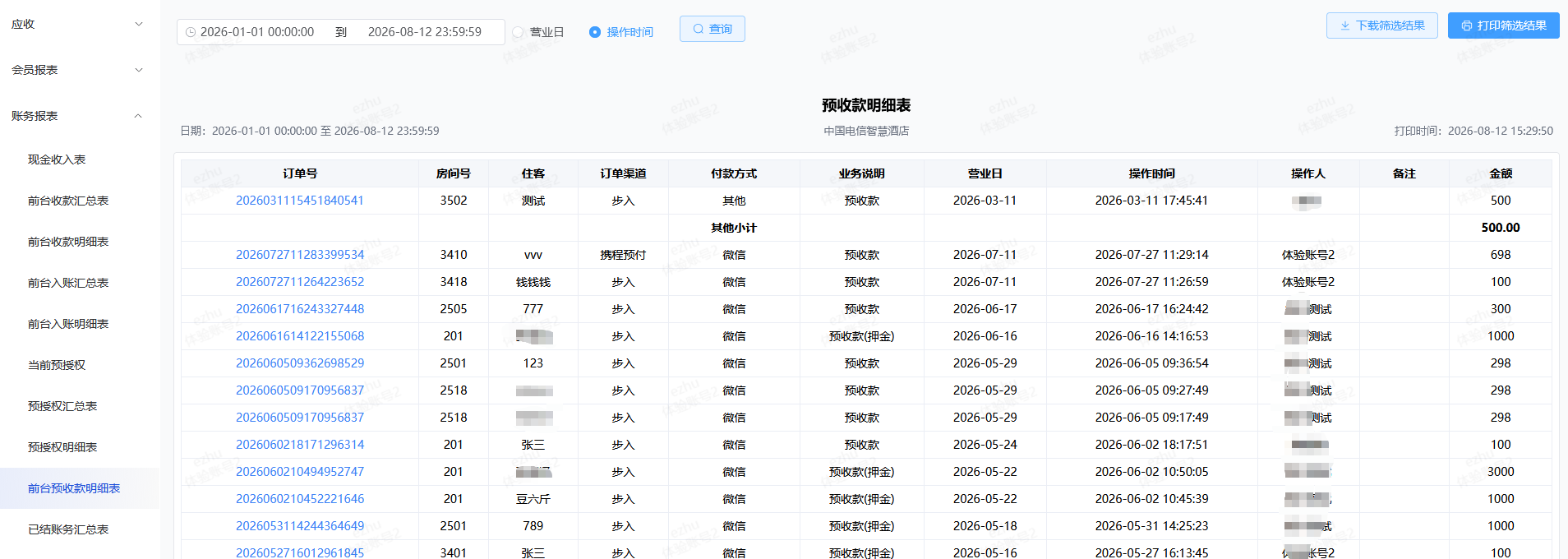
Task: Click the download icon on 下载筛选结果
Action: pos(1345,25)
